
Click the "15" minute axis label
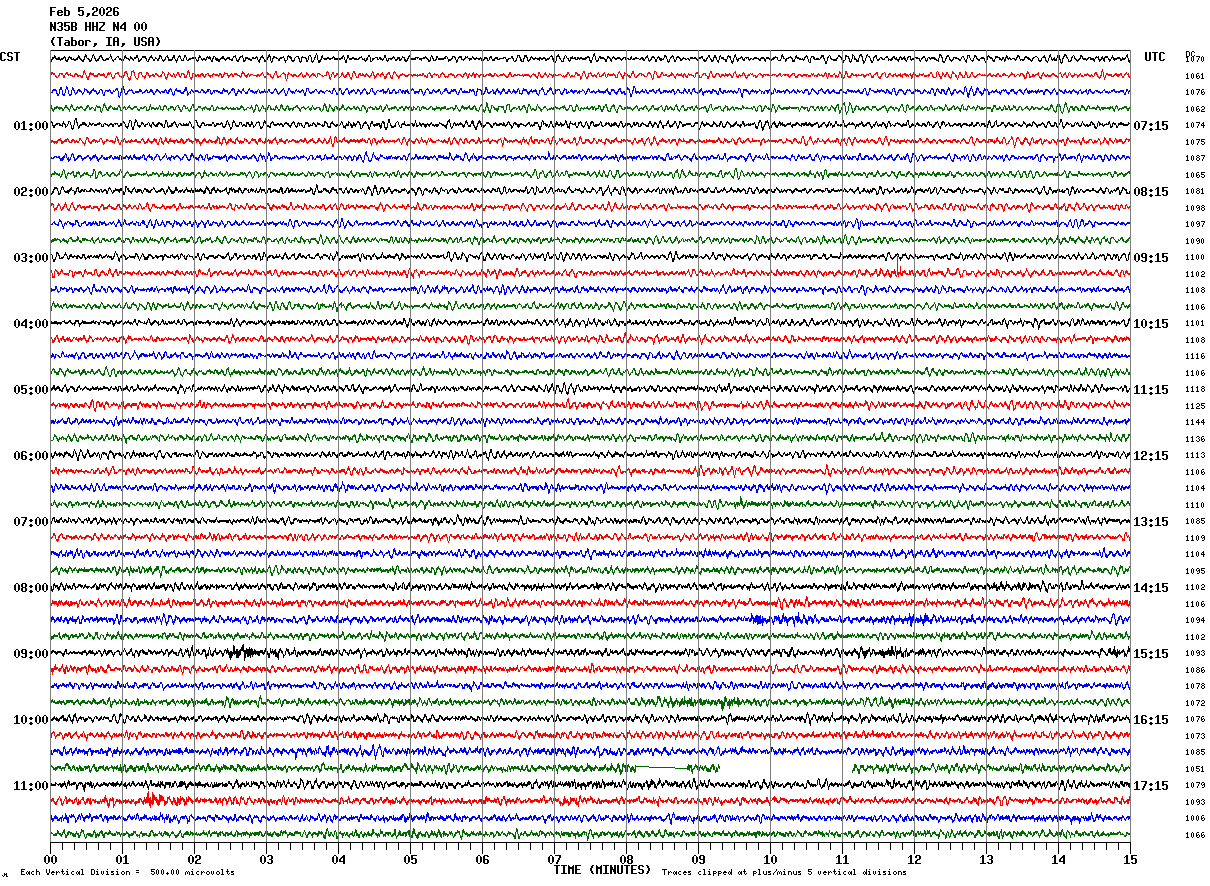pos(1130,859)
